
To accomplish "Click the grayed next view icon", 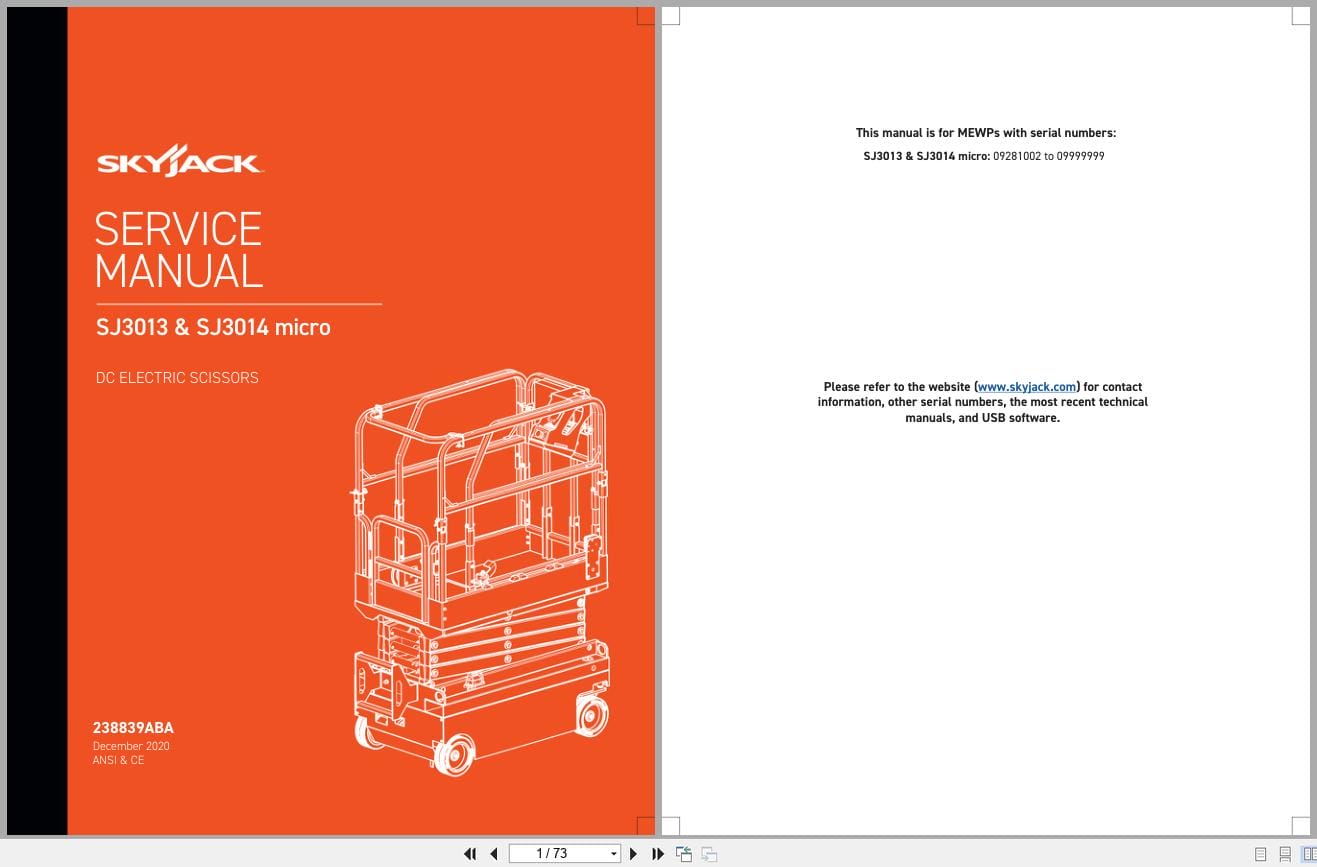I will point(708,854).
